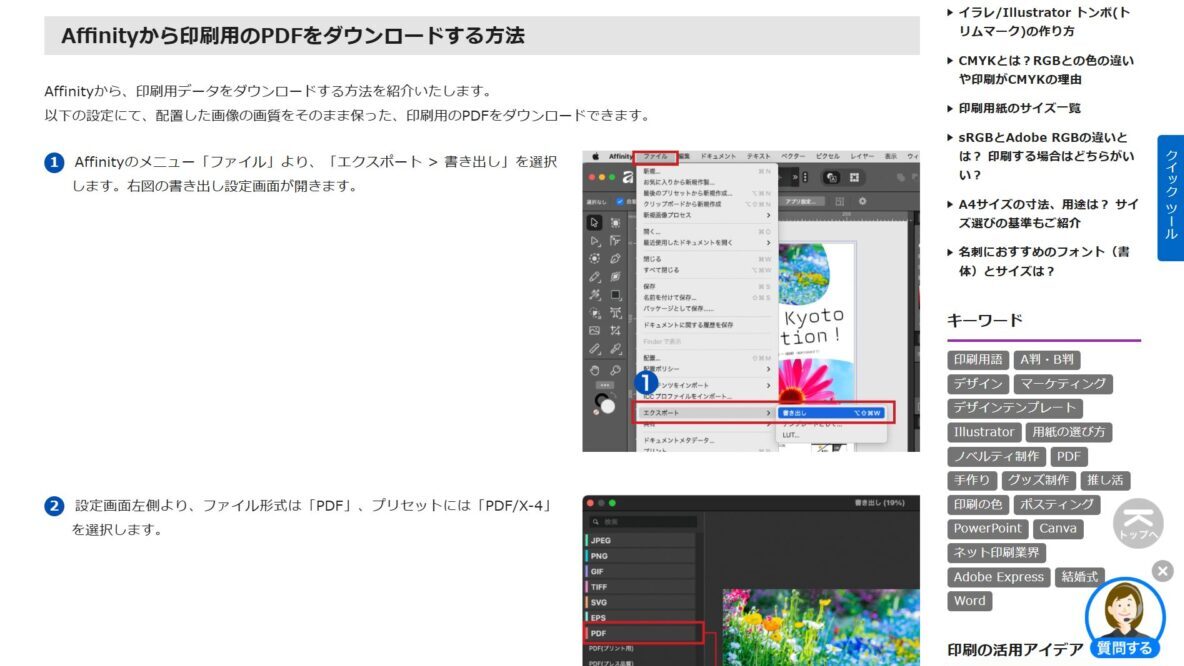
Task: Close the chat assistant popup
Action: pyautogui.click(x=1162, y=570)
